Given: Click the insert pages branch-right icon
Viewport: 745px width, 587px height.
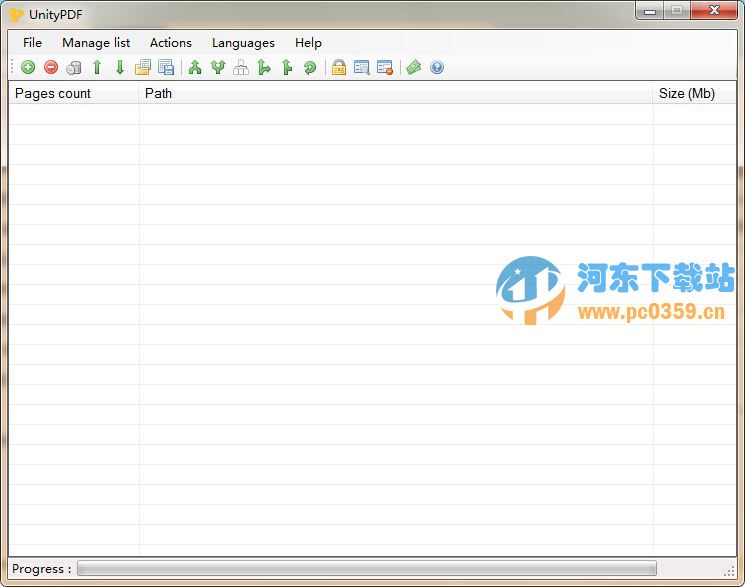Looking at the screenshot, I should pos(264,67).
